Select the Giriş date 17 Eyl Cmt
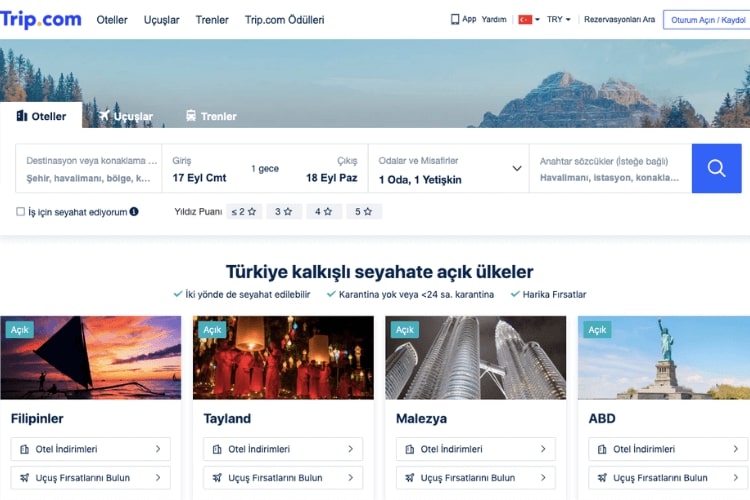 click(199, 178)
